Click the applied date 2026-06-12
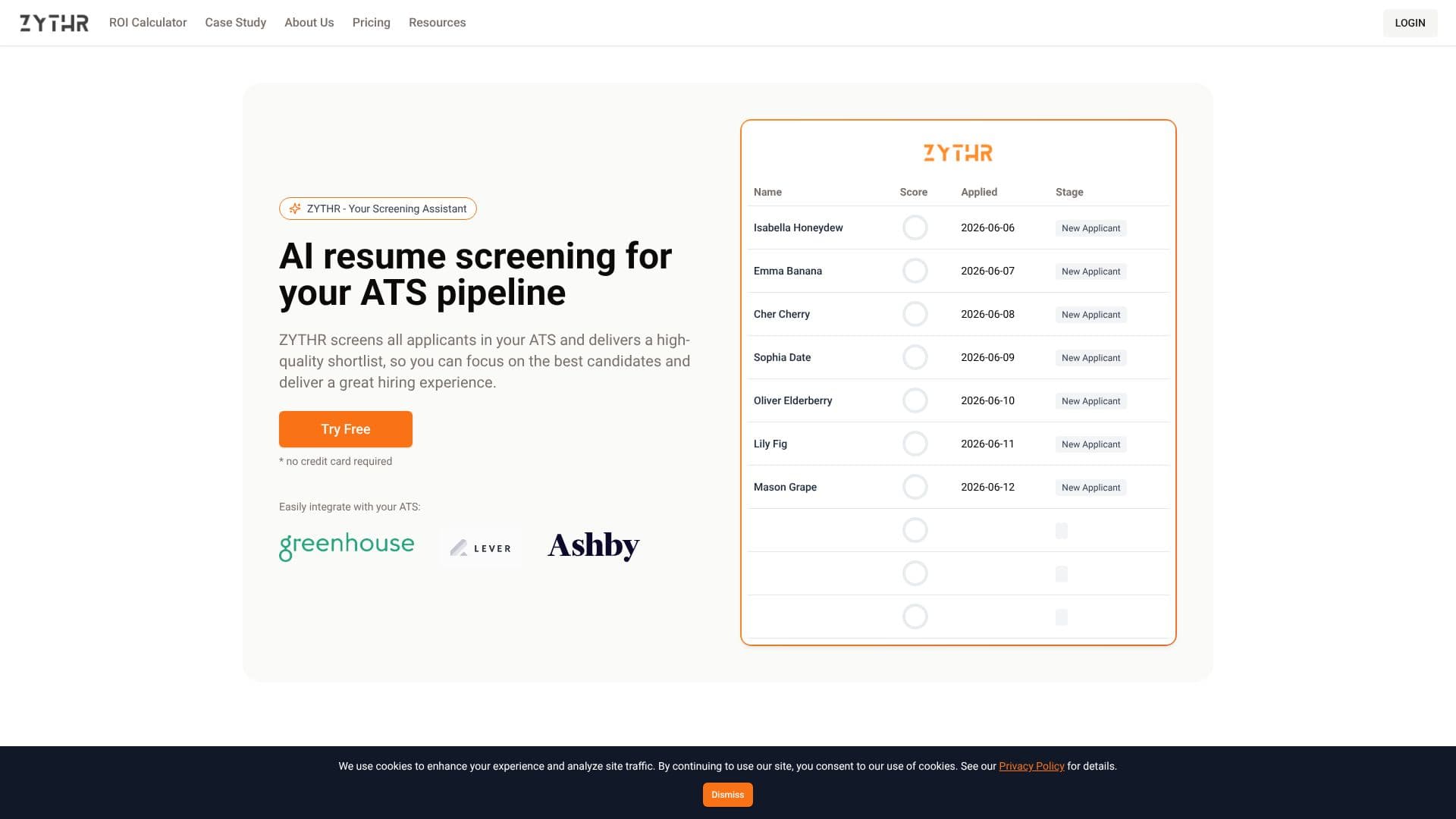This screenshot has height=819, width=1456. [x=987, y=487]
